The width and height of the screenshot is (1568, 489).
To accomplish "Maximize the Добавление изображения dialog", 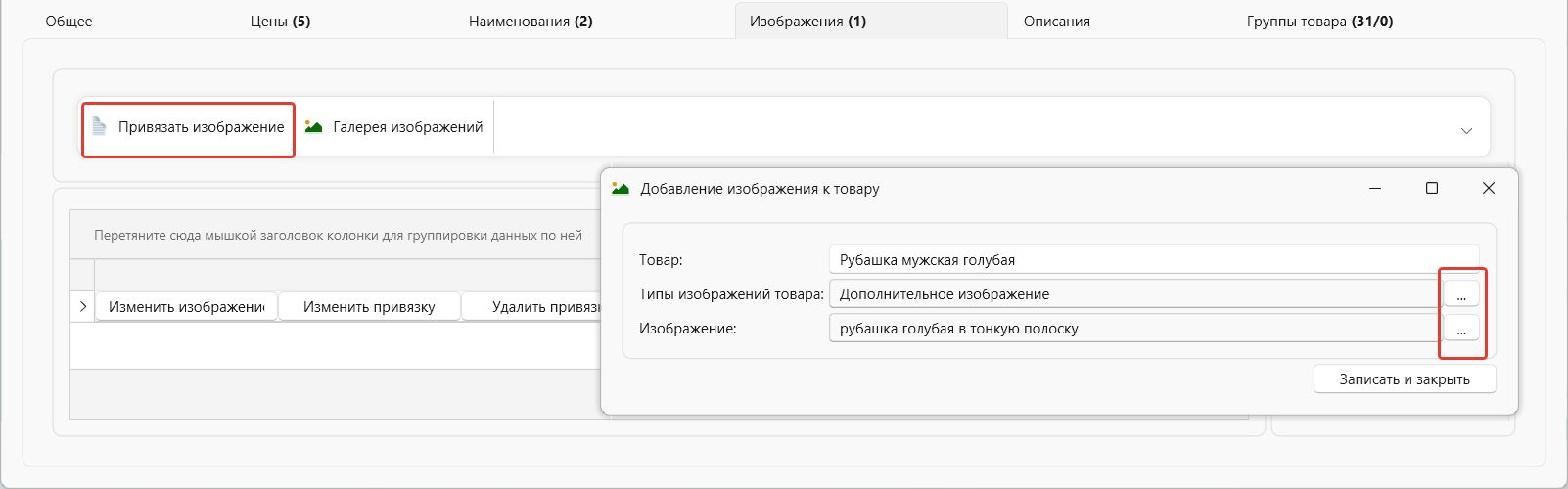I will [1432, 188].
